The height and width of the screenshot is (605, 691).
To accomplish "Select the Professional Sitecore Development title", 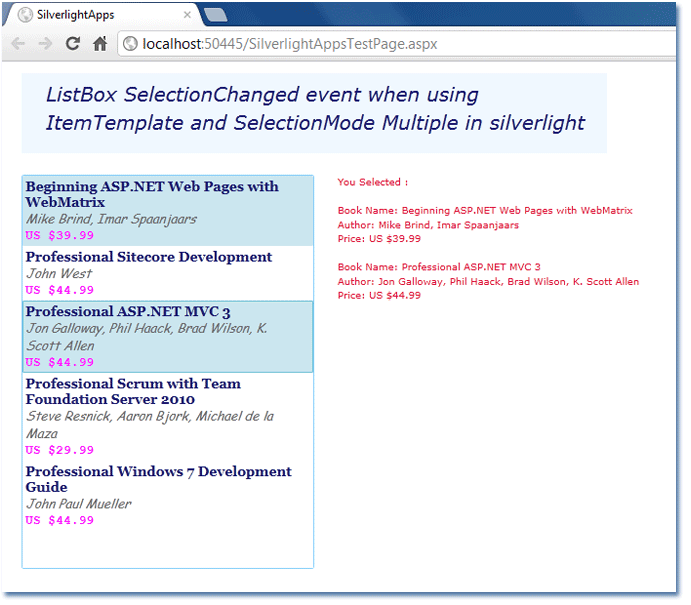I will click(149, 257).
